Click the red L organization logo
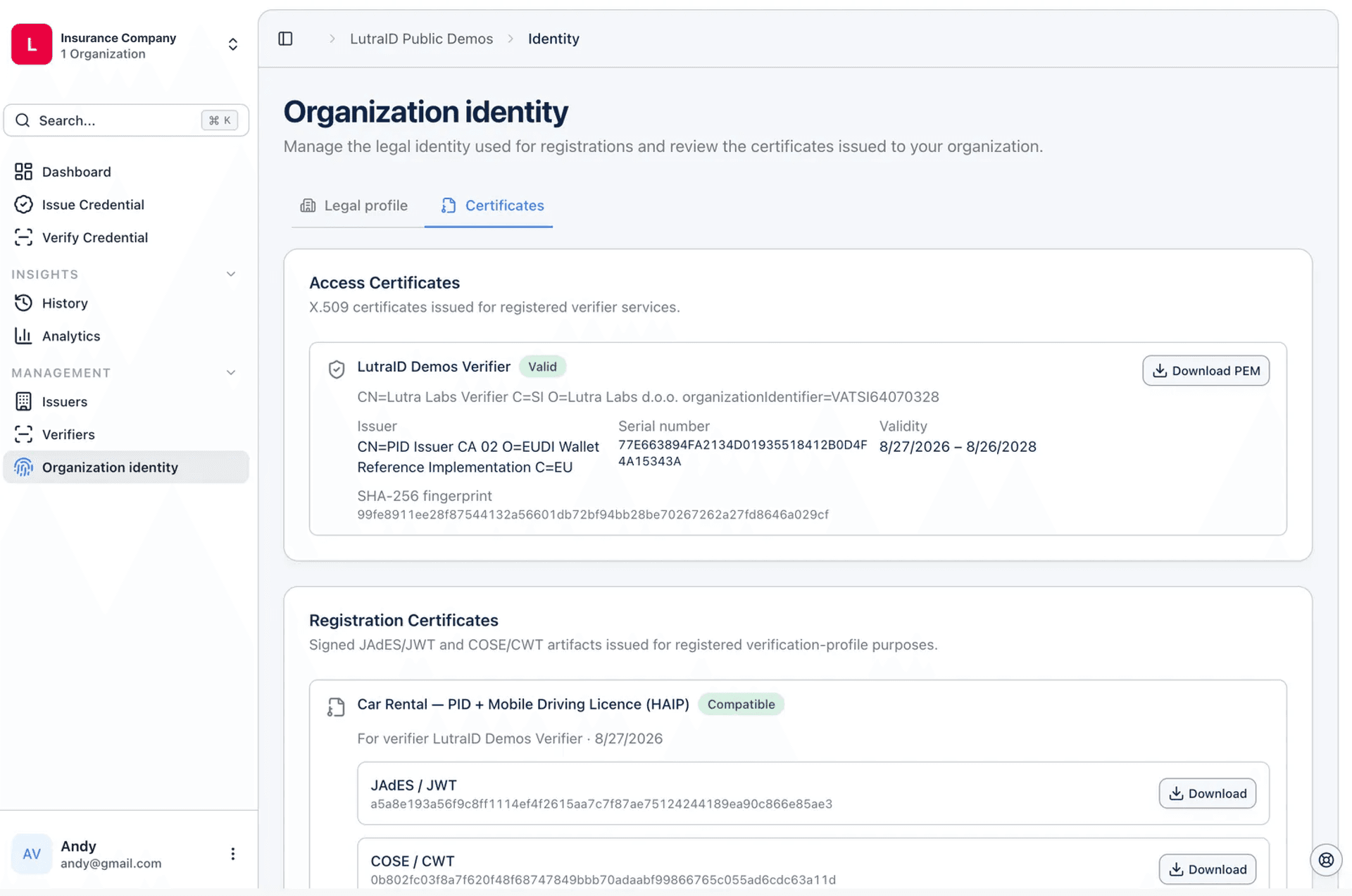1352x896 pixels. [x=32, y=44]
